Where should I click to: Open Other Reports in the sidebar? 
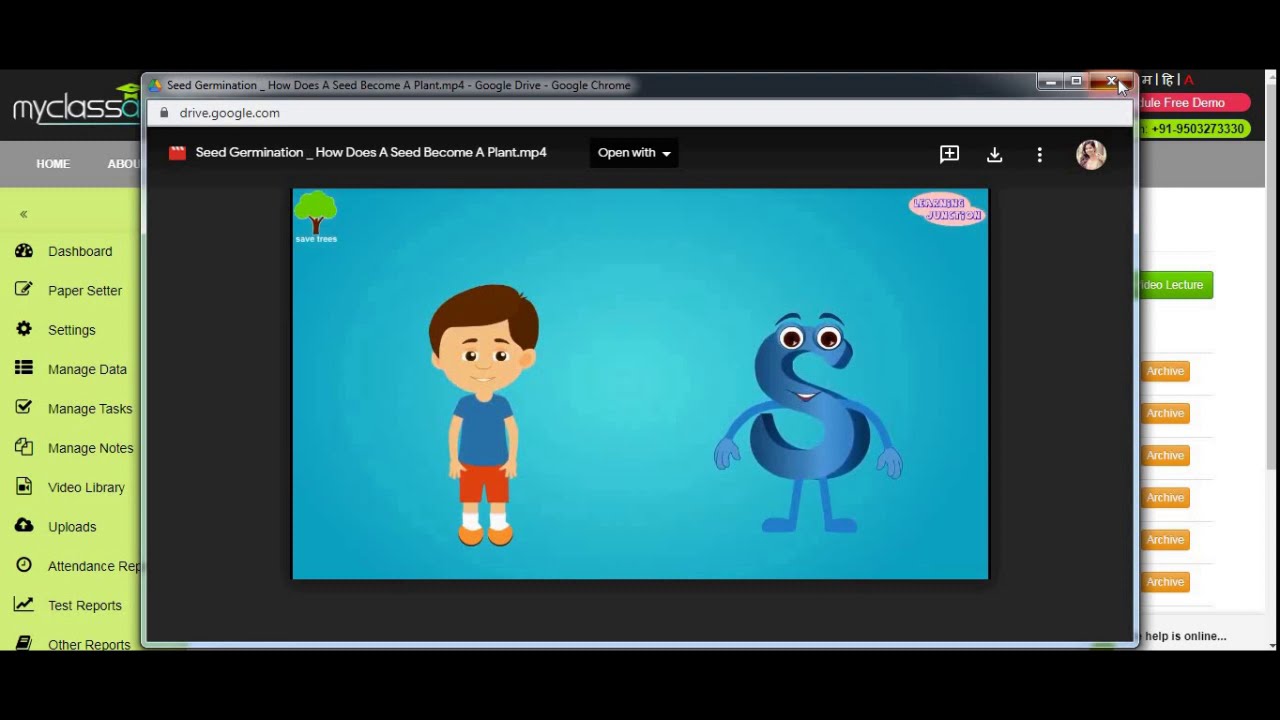89,644
